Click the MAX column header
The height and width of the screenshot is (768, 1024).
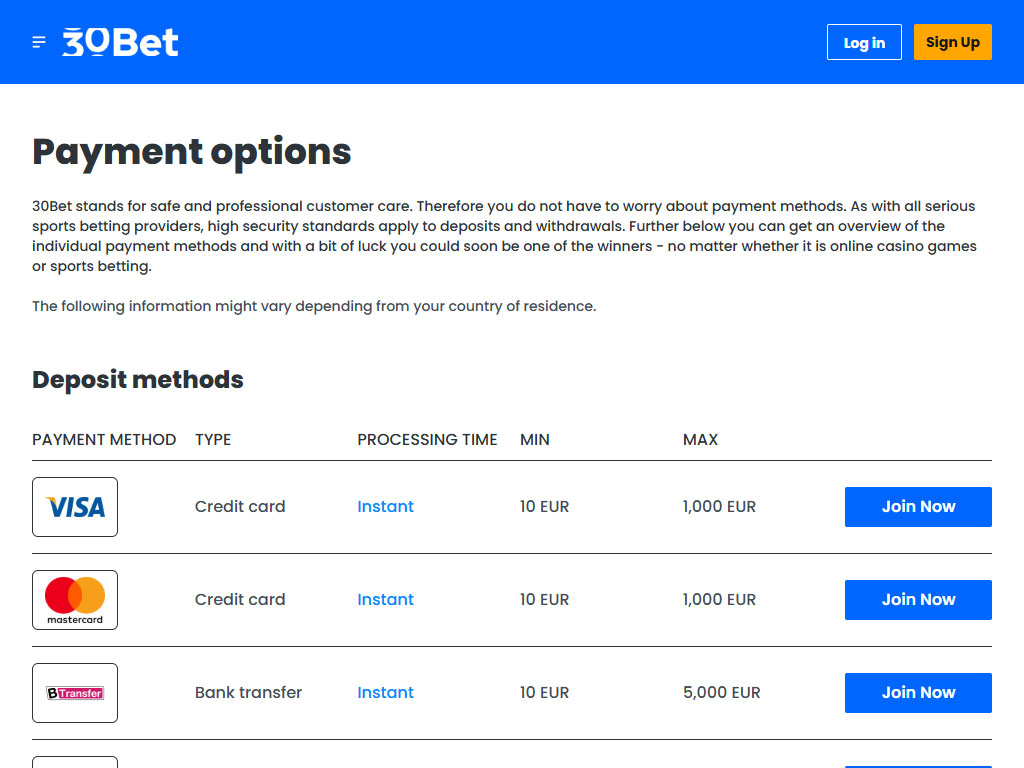700,440
